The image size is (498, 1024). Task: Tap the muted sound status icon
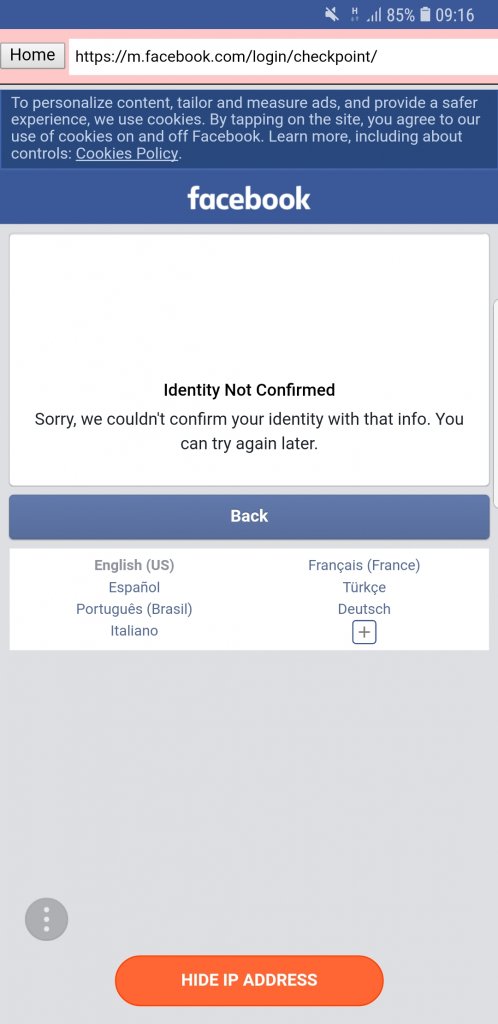(x=332, y=14)
